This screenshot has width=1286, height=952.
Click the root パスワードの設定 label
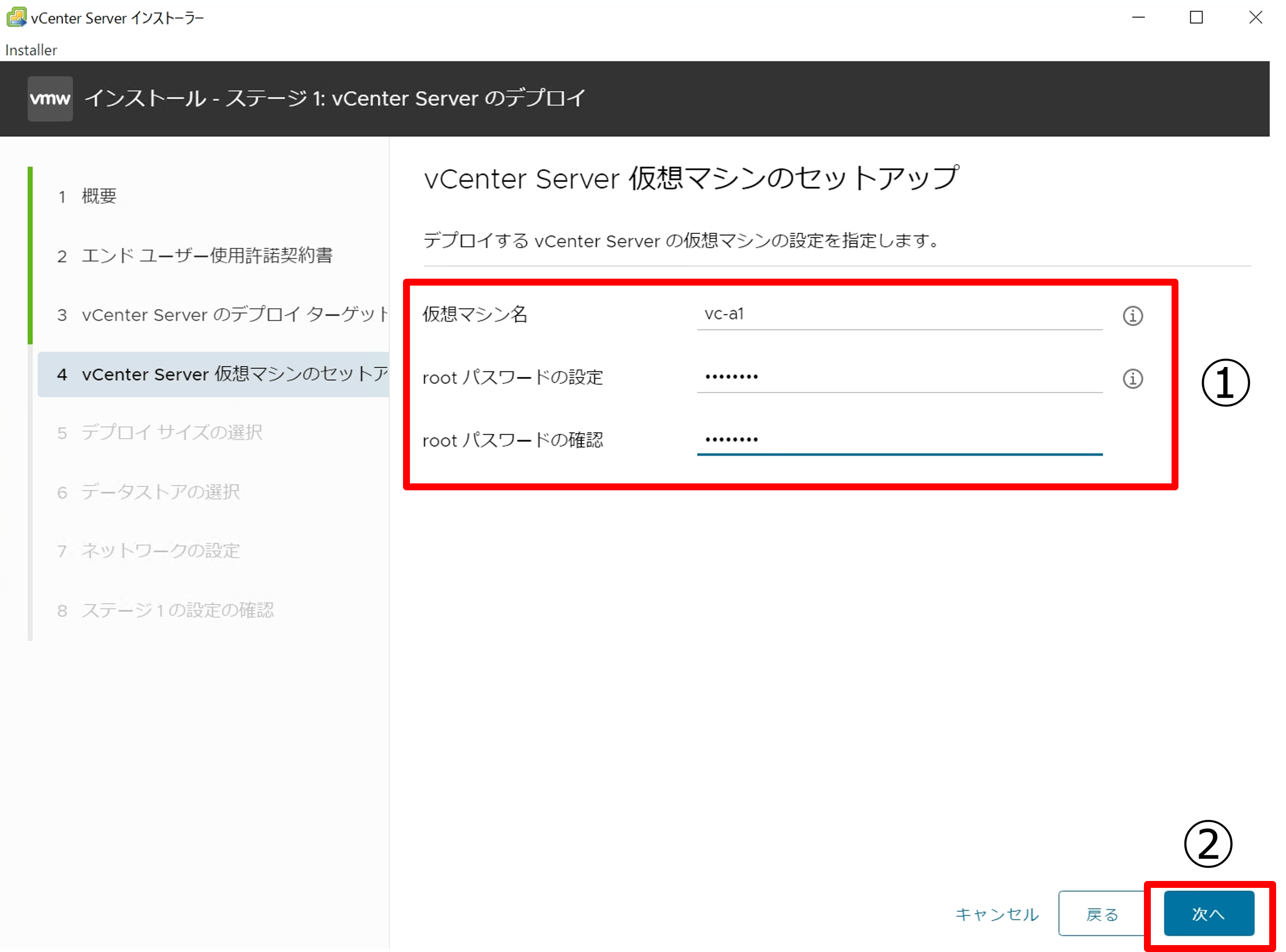513,377
